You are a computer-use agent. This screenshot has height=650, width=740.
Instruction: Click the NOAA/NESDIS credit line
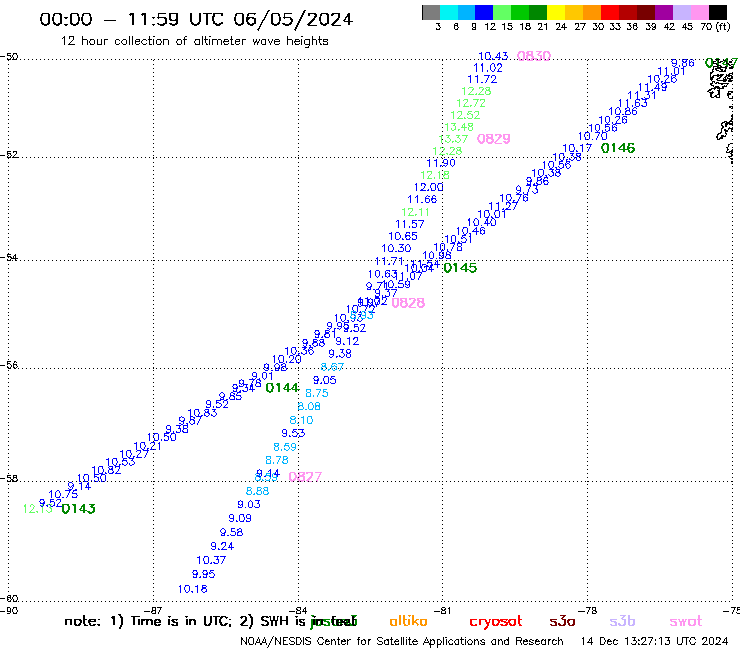402,642
